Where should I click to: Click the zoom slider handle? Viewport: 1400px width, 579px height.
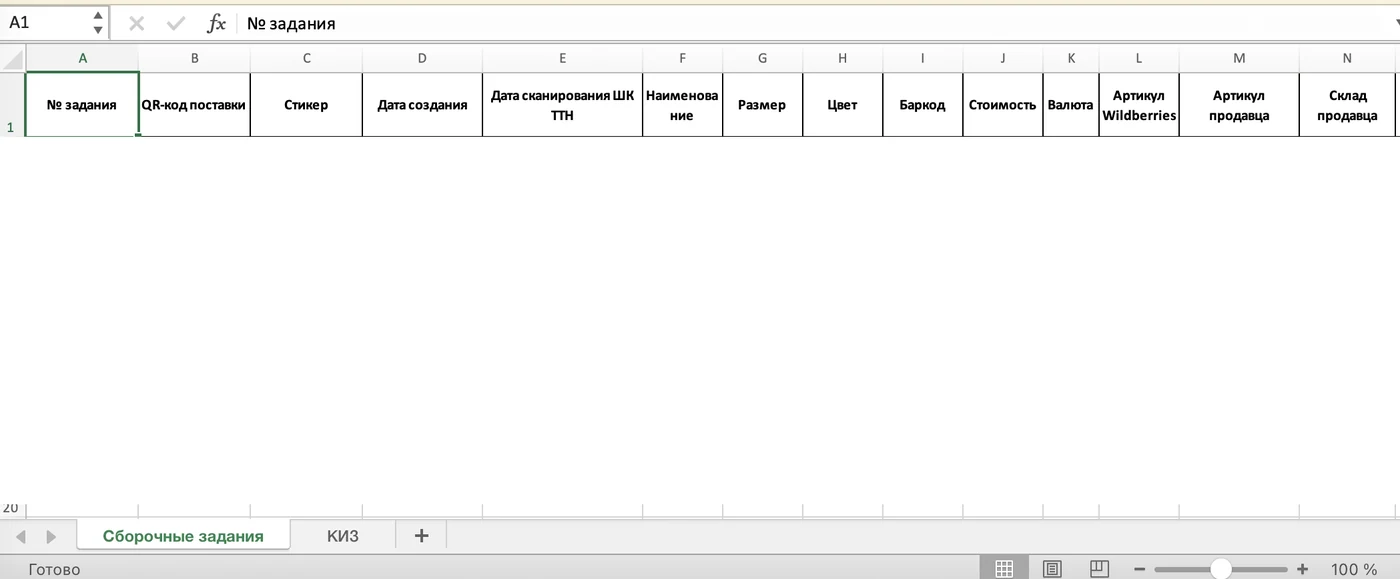tap(1221, 569)
